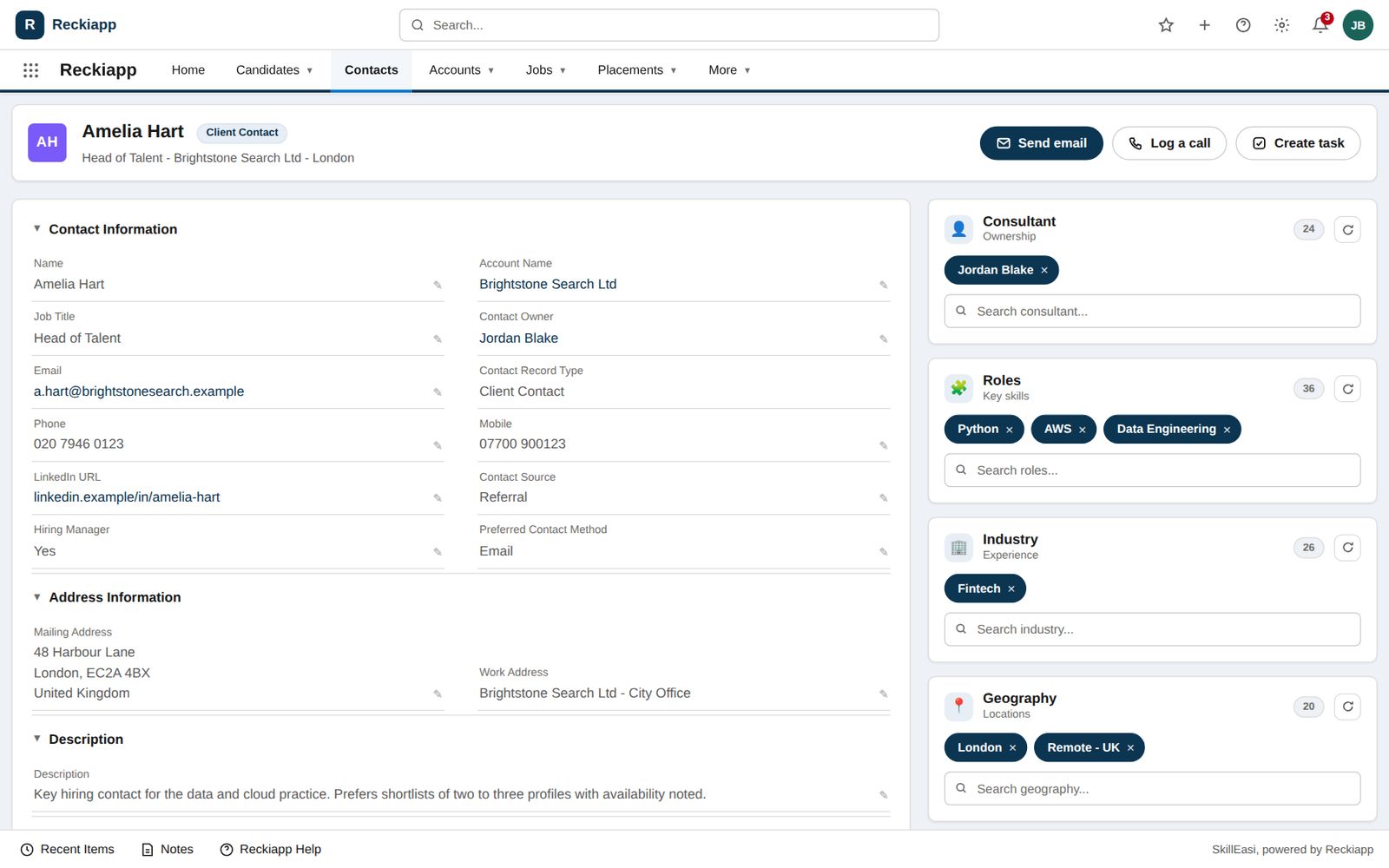Click the Log a call button
The height and width of the screenshot is (868, 1389).
(1169, 143)
